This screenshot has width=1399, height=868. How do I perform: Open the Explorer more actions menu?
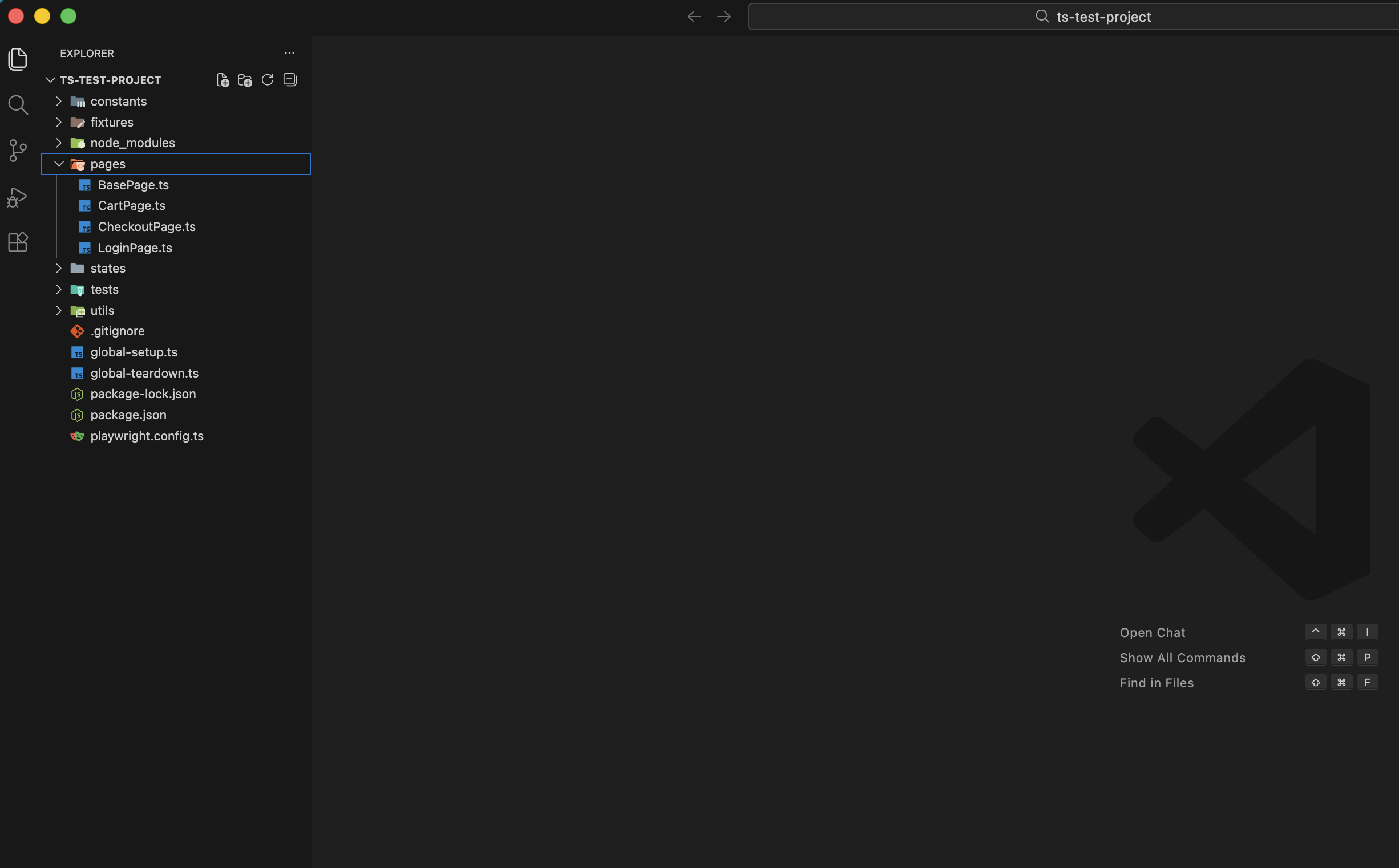pyautogui.click(x=289, y=53)
